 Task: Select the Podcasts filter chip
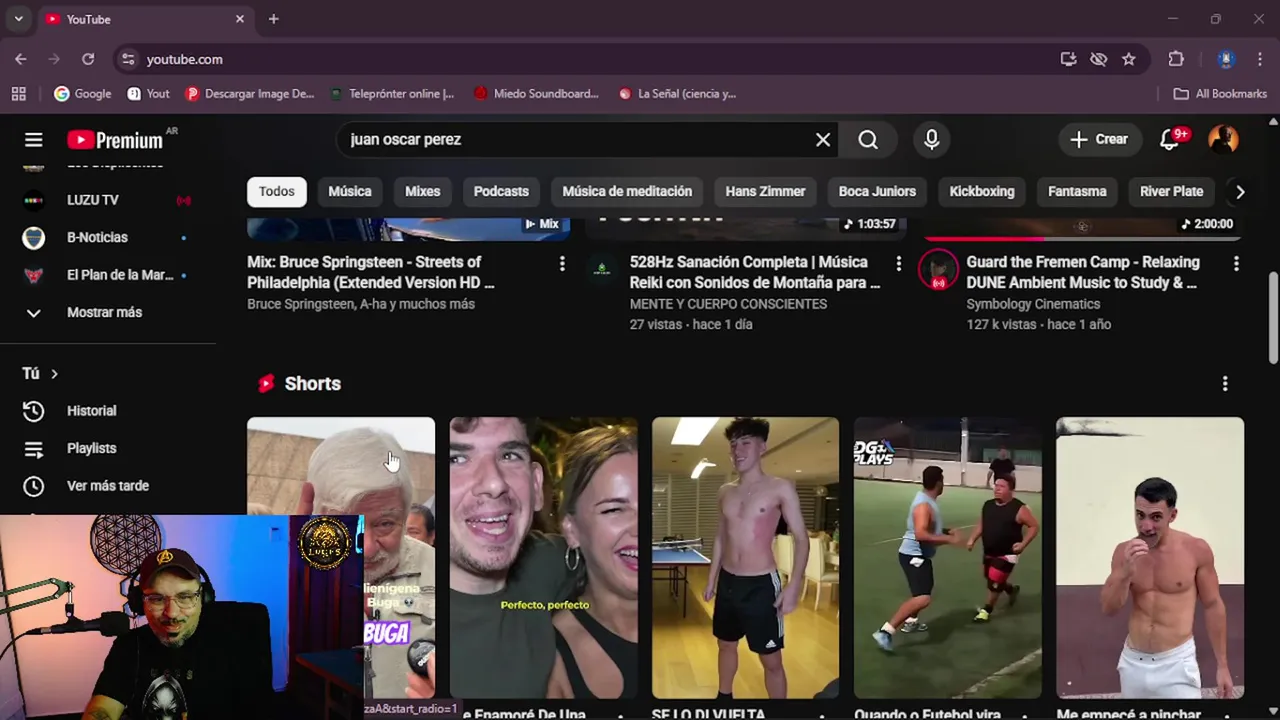coord(501,191)
